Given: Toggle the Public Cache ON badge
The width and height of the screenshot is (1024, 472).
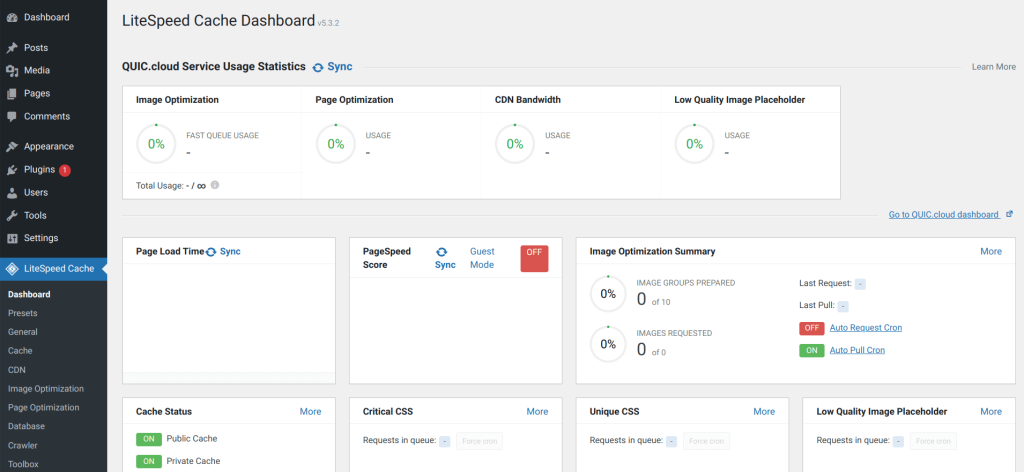Looking at the screenshot, I should (x=149, y=438).
